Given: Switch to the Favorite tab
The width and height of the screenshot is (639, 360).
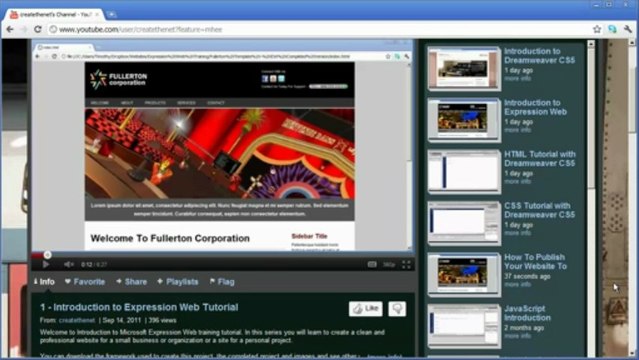Looking at the screenshot, I should [x=85, y=282].
